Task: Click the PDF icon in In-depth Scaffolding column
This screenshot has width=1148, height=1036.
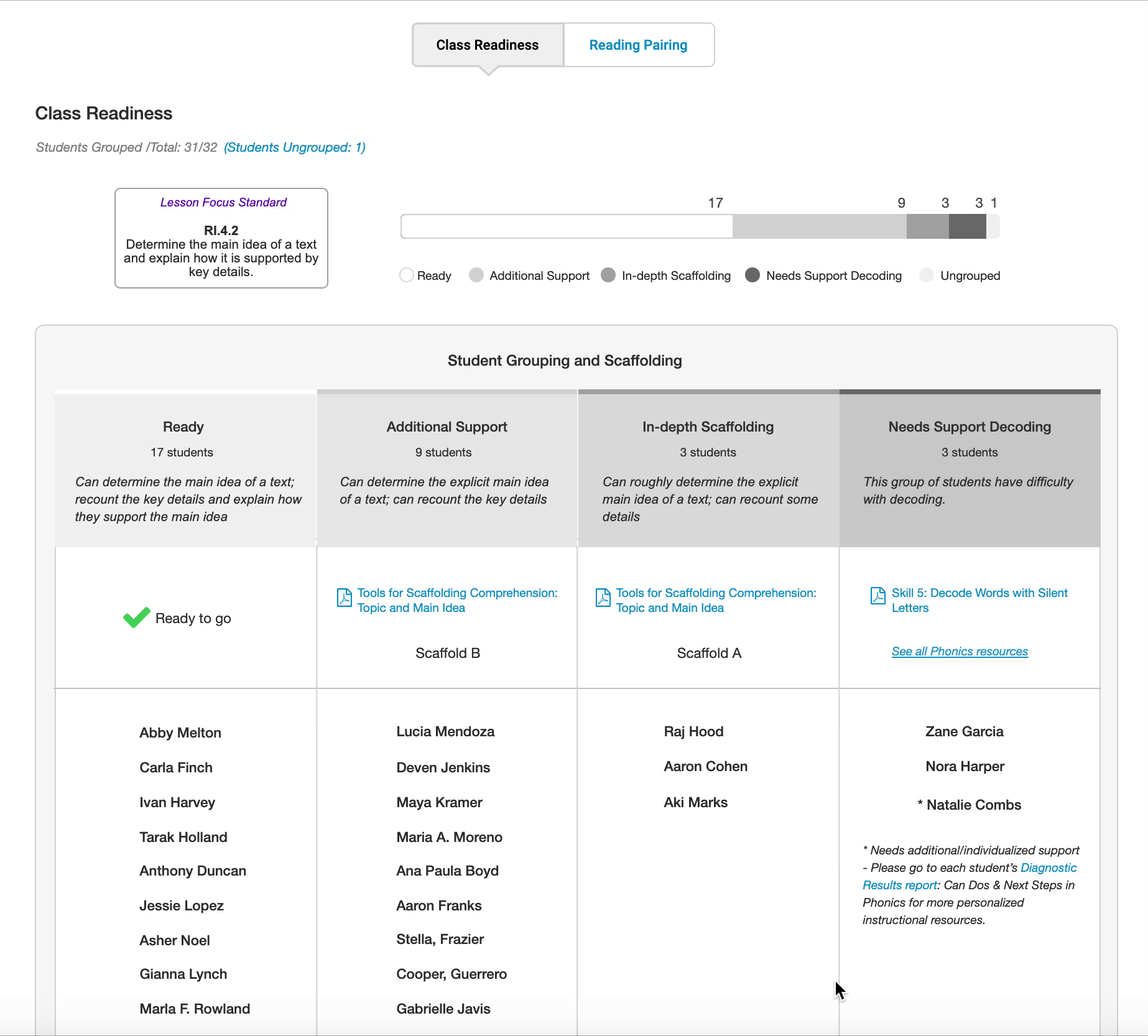Action: (603, 597)
